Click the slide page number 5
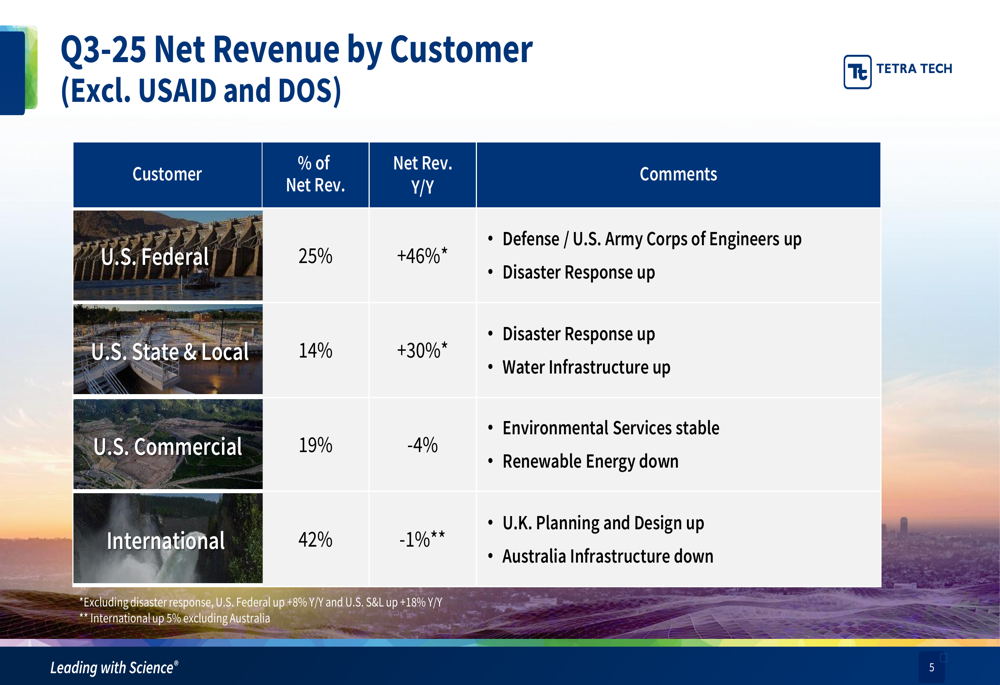Screen dimensions: 1000x685 point(931,667)
